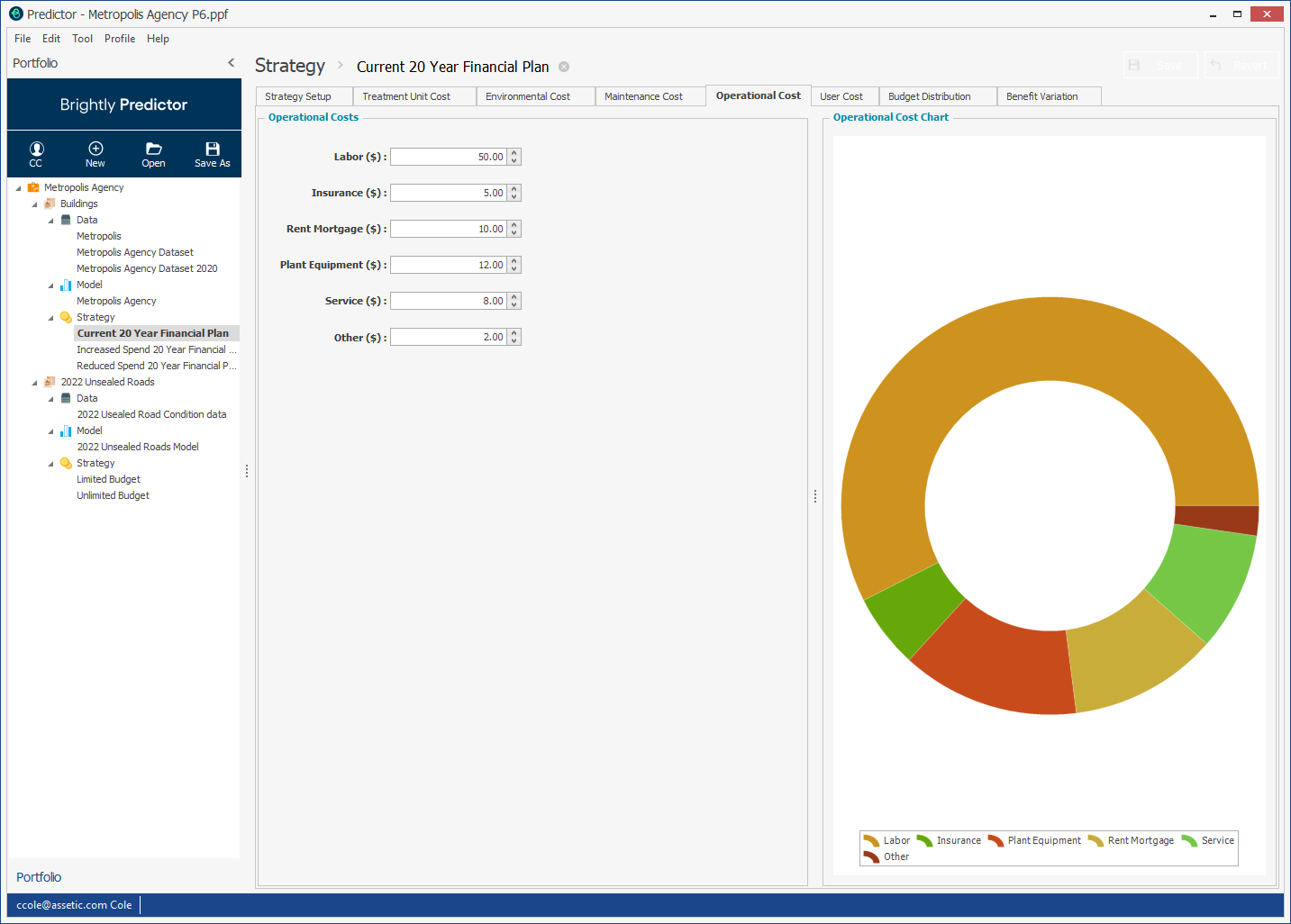The width and height of the screenshot is (1291, 924).
Task: Collapse the 2022 Unsealed Roads node
Action: point(35,383)
